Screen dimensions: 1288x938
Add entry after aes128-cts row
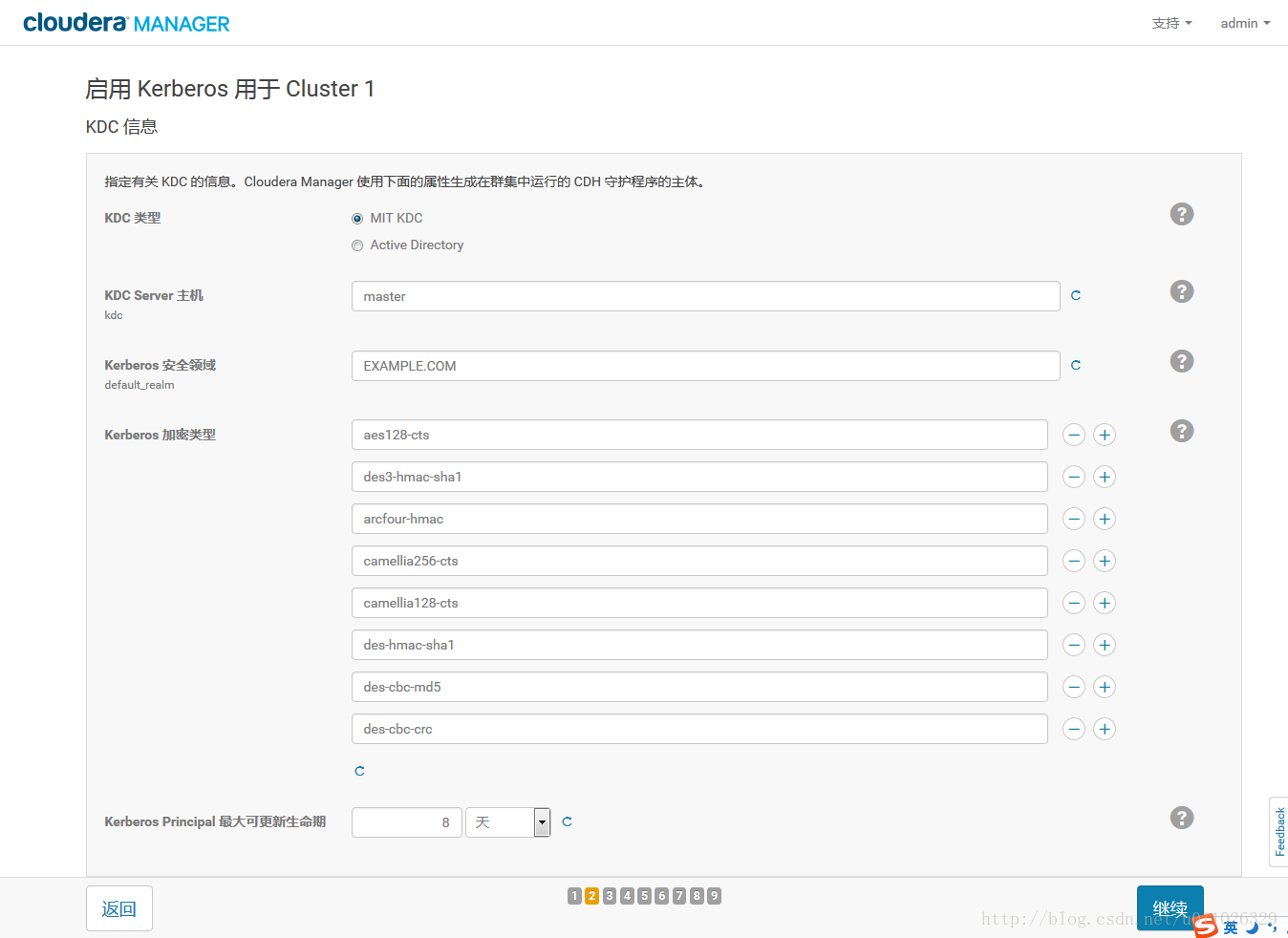point(1105,435)
